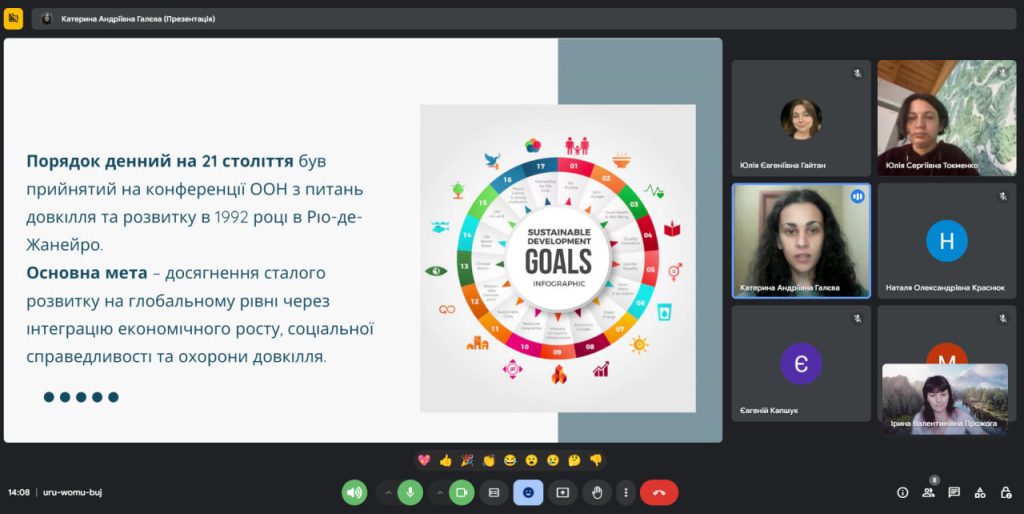The width and height of the screenshot is (1024, 514).
Task: Expand audio settings arrow beside microphone
Action: (388, 492)
